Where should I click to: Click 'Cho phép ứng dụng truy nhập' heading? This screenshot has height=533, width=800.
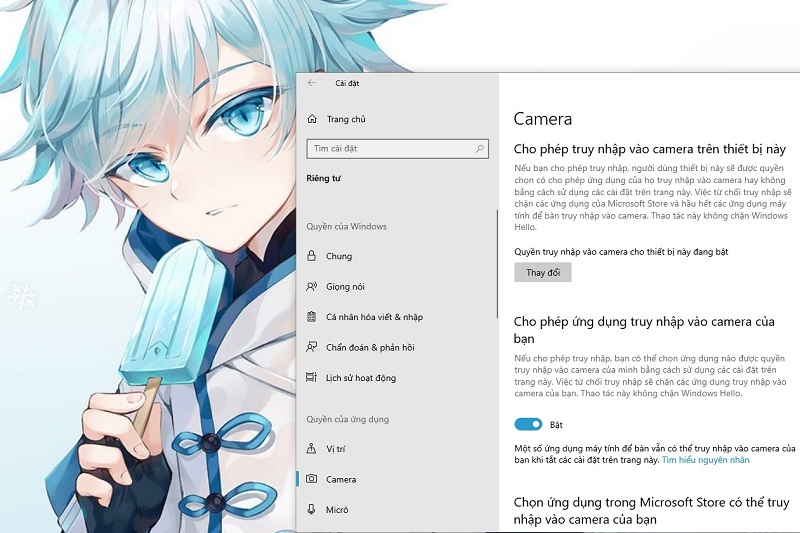[x=644, y=330]
